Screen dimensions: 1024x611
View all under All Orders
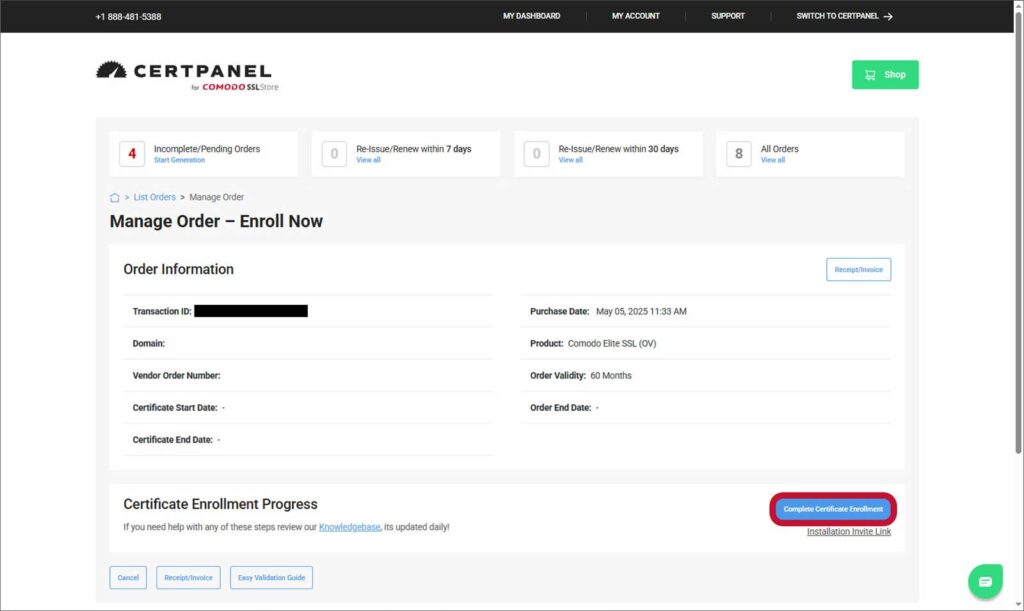coord(773,160)
